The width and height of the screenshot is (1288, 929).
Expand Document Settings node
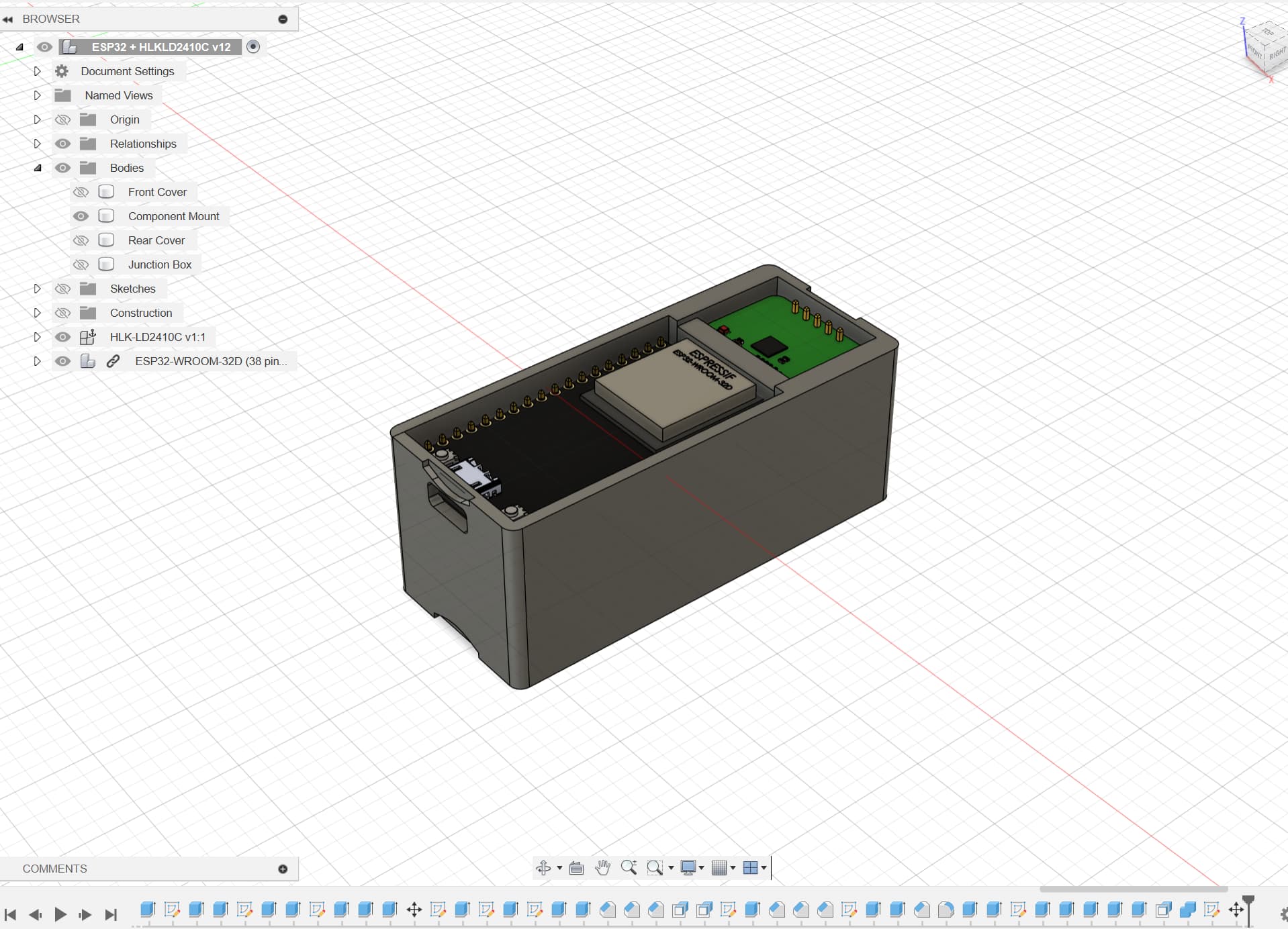pos(37,71)
